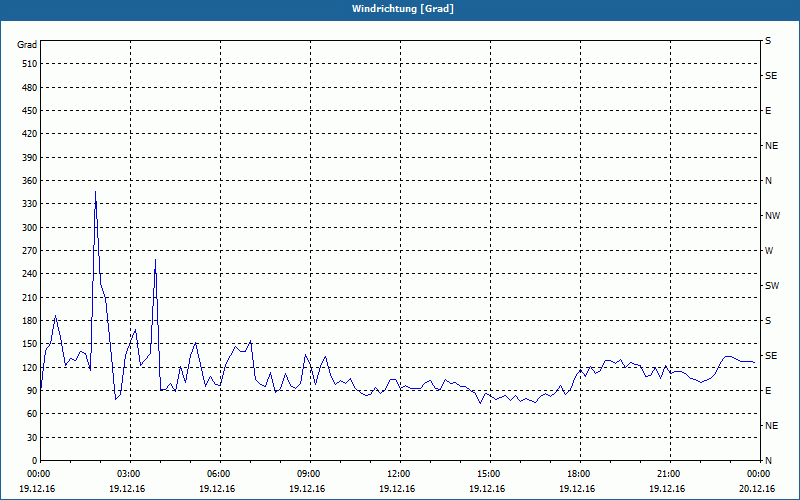This screenshot has height=500, width=800.
Task: Click the 21:00 time label
Action: (x=670, y=473)
